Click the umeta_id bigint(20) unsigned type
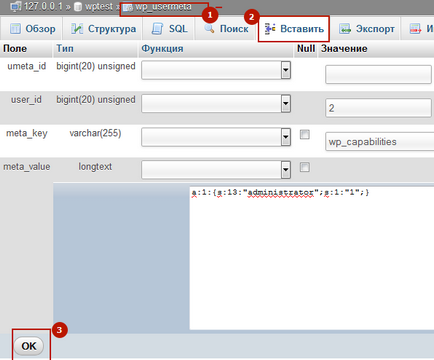 [96, 66]
